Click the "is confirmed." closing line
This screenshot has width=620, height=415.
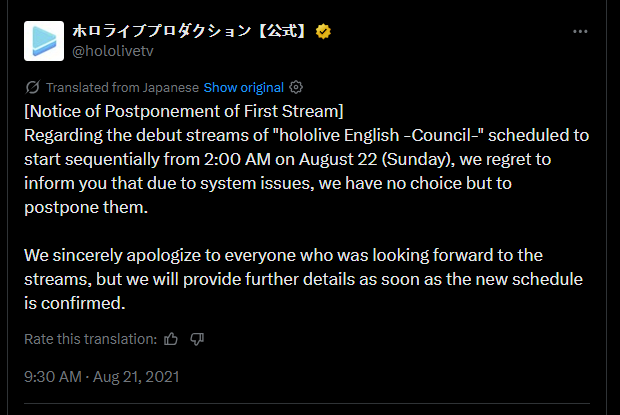[73, 301]
